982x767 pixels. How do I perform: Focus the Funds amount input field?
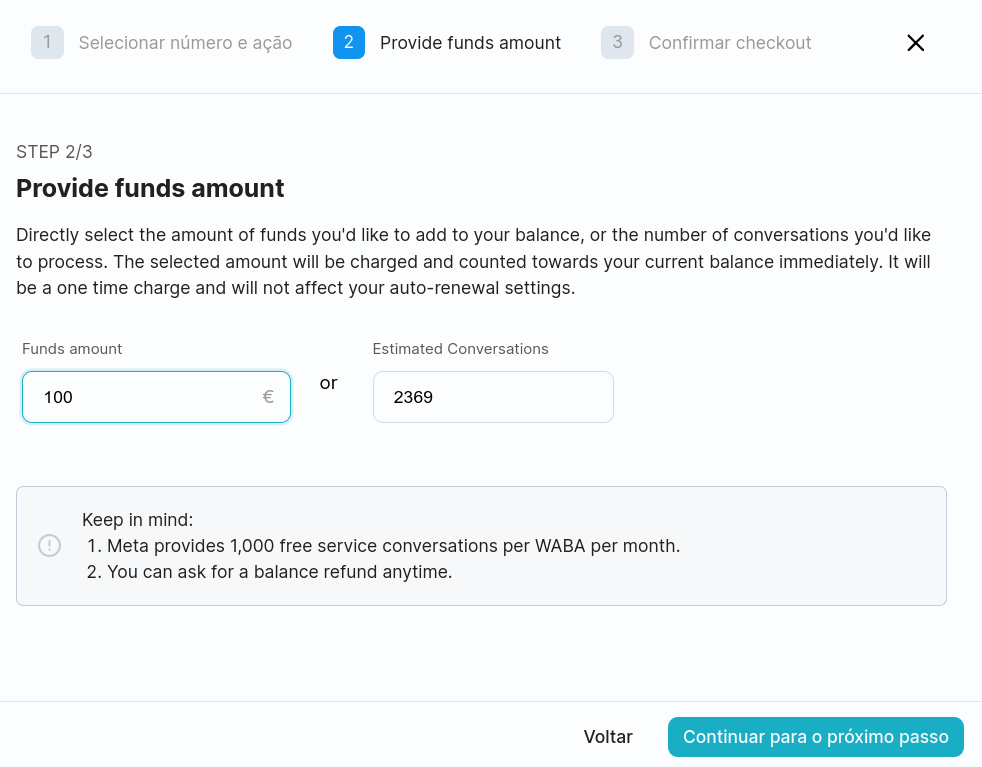click(x=157, y=397)
